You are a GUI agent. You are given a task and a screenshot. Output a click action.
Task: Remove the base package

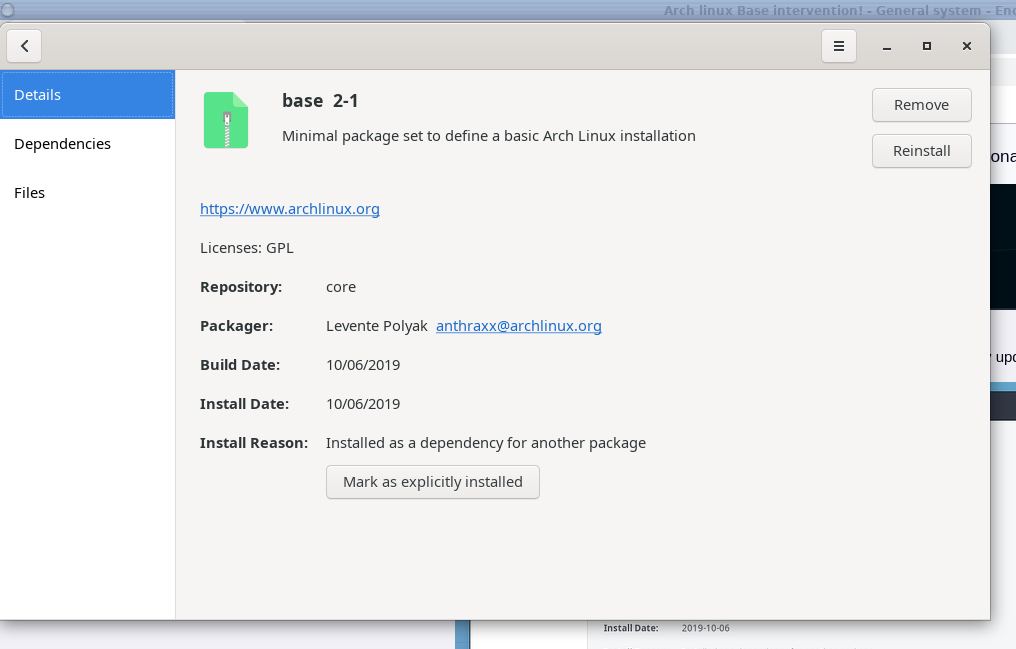click(x=921, y=105)
